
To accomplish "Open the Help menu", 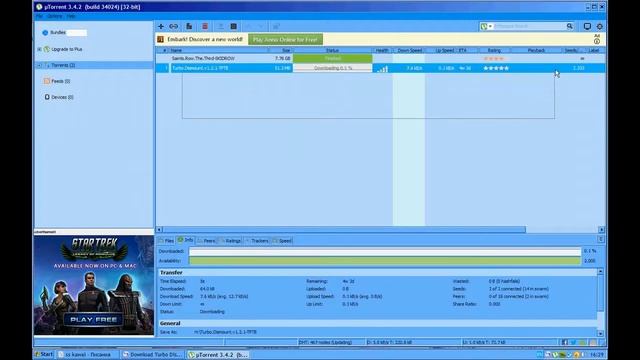I will coord(71,16).
